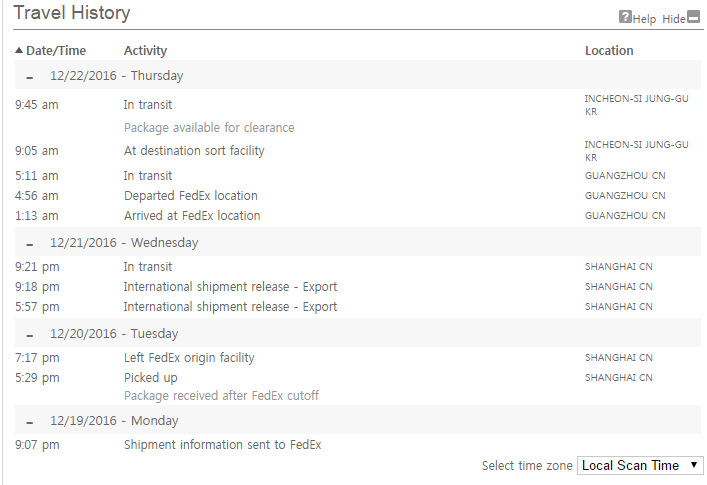Image resolution: width=707 pixels, height=485 pixels.
Task: Click the Help link text
Action: (645, 19)
